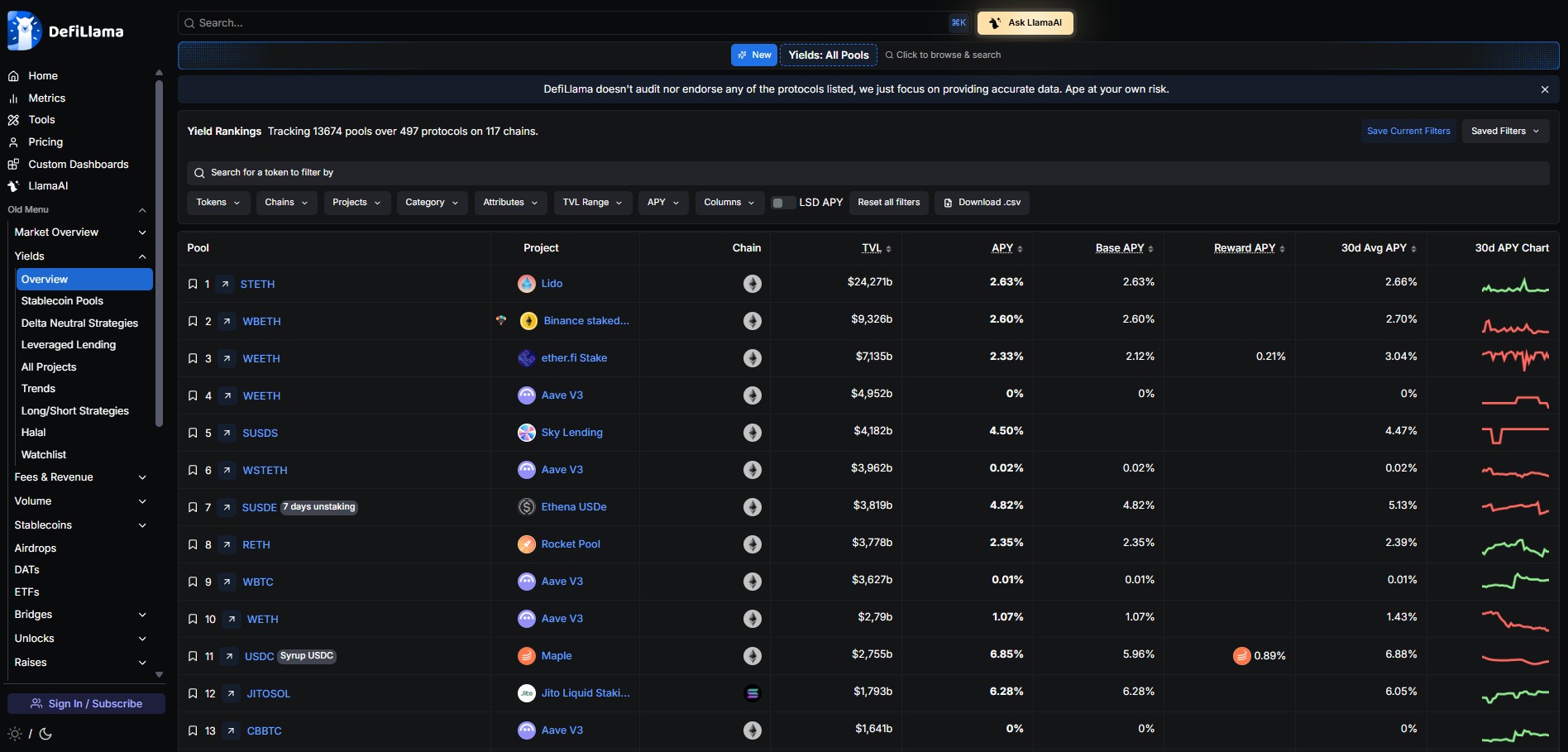Click the Maple reward token icon
This screenshot has width=1568, height=752.
[1241, 656]
